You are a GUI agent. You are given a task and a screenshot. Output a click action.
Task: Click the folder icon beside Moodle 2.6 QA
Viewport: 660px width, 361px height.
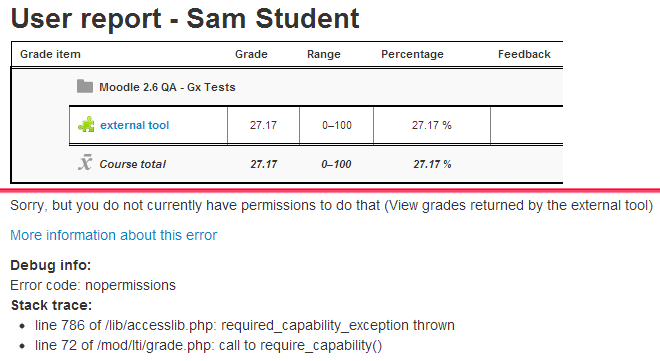click(x=85, y=87)
